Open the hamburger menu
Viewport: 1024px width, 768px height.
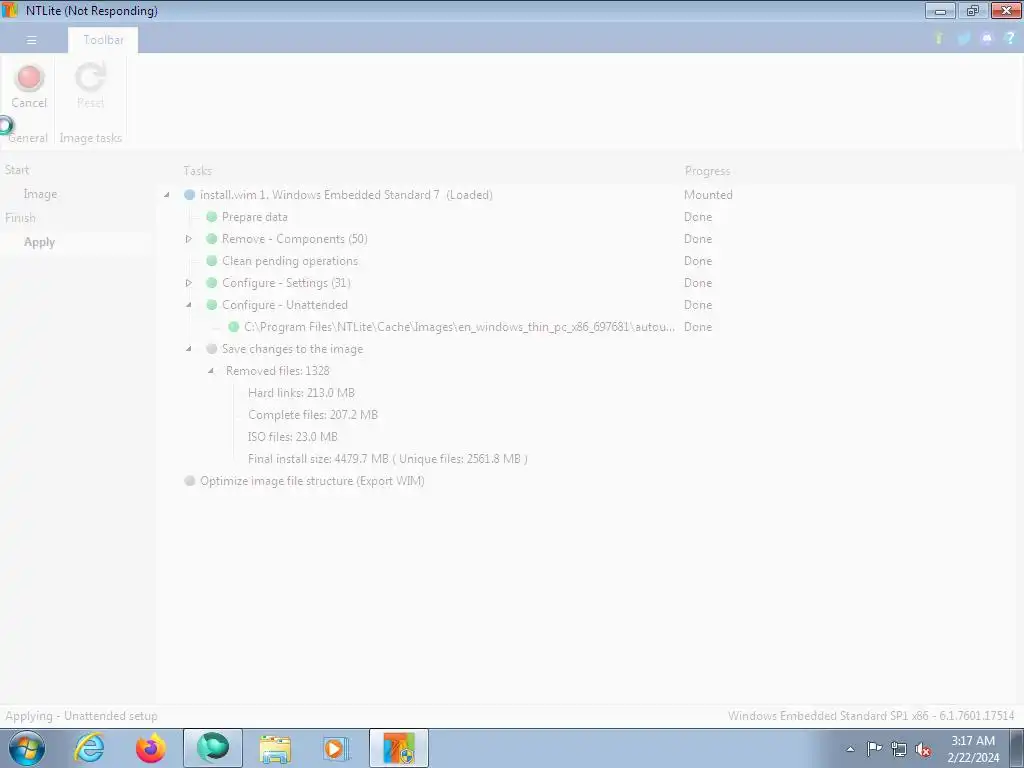click(x=31, y=40)
